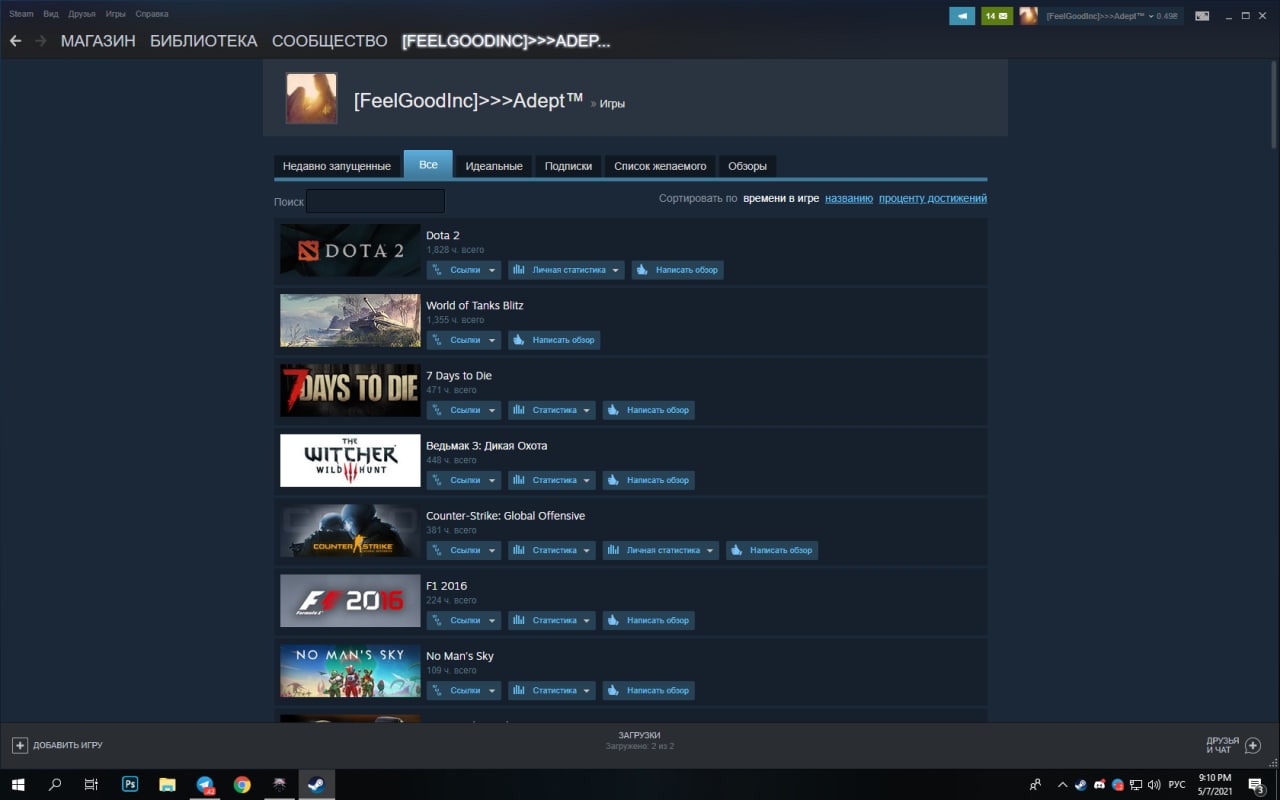The image size is (1280, 800).
Task: Launch Photoshop from the taskbar
Action: tap(130, 785)
